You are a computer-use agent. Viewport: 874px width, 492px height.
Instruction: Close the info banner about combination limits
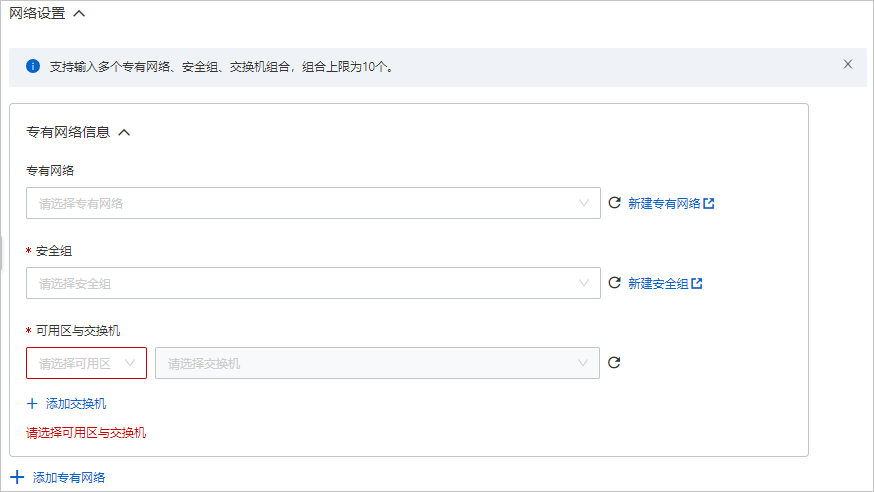coord(847,64)
